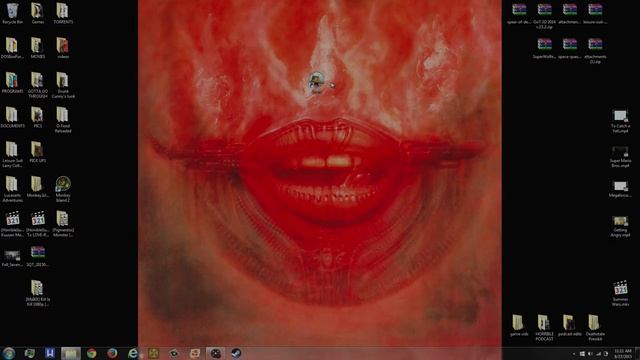Image resolution: width=640 pixels, height=360 pixels.
Task: Open the MOVIES folder
Action: pyautogui.click(x=38, y=48)
